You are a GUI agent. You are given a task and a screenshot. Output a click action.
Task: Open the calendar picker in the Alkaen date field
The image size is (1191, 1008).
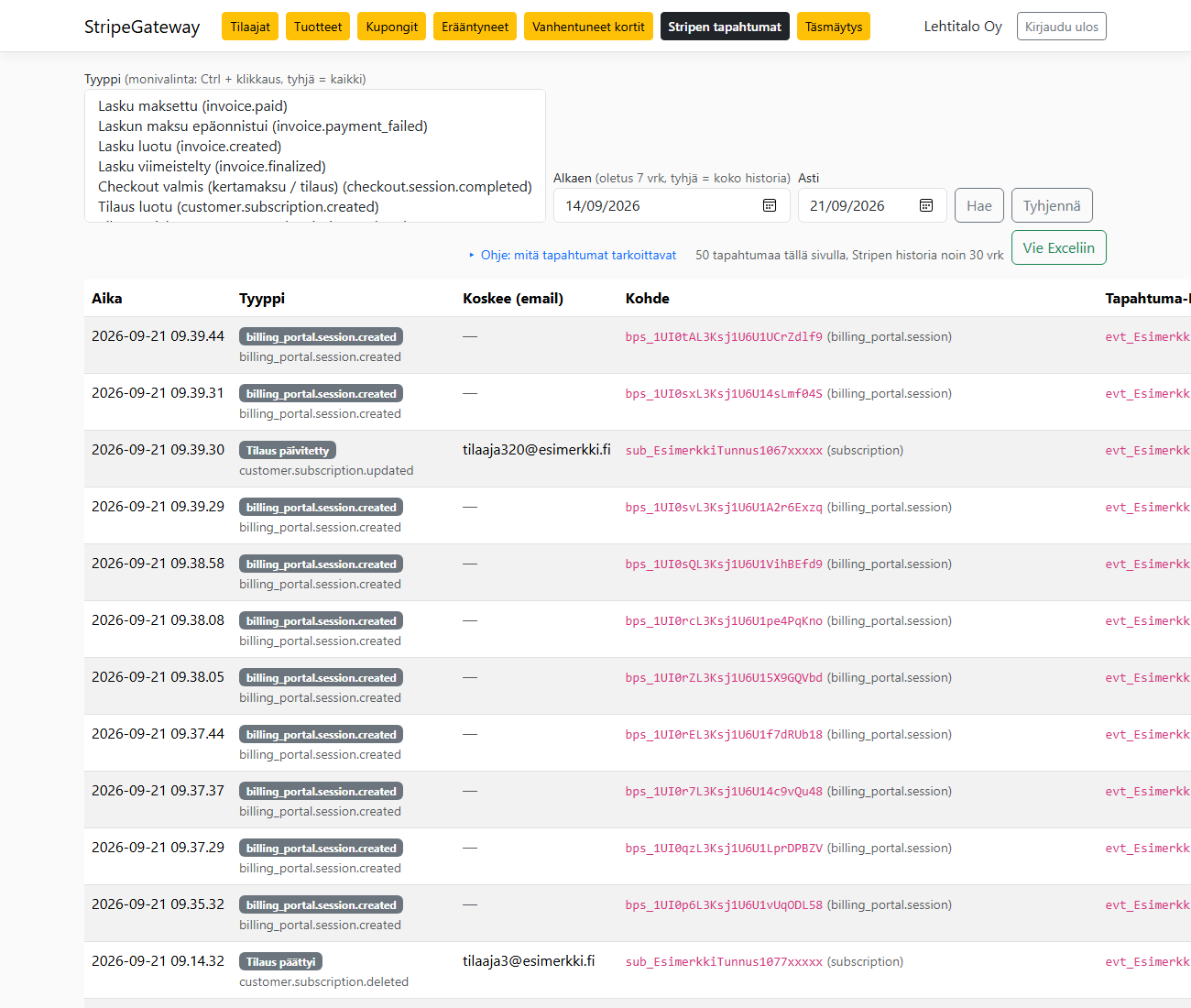pos(770,205)
